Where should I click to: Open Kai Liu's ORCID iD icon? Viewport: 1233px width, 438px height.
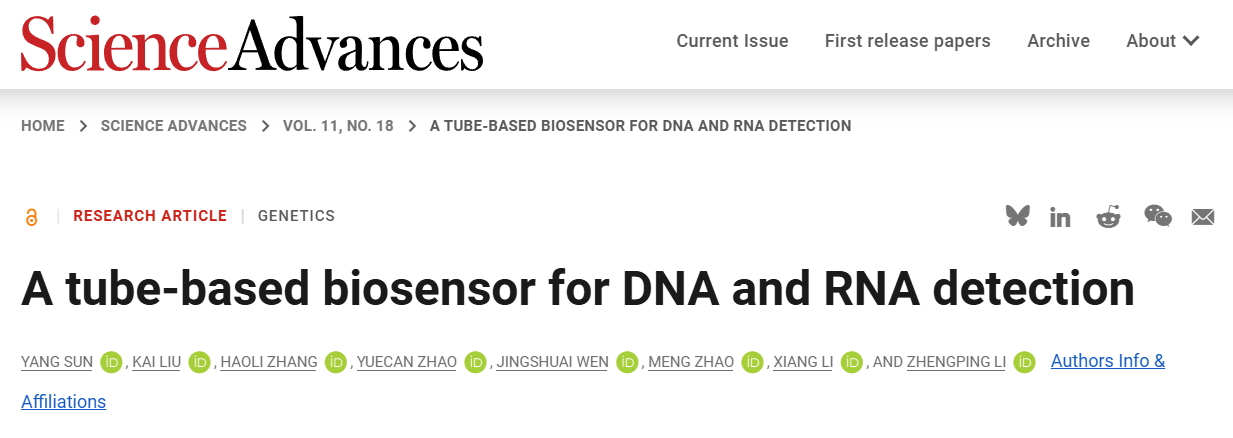coord(199,362)
